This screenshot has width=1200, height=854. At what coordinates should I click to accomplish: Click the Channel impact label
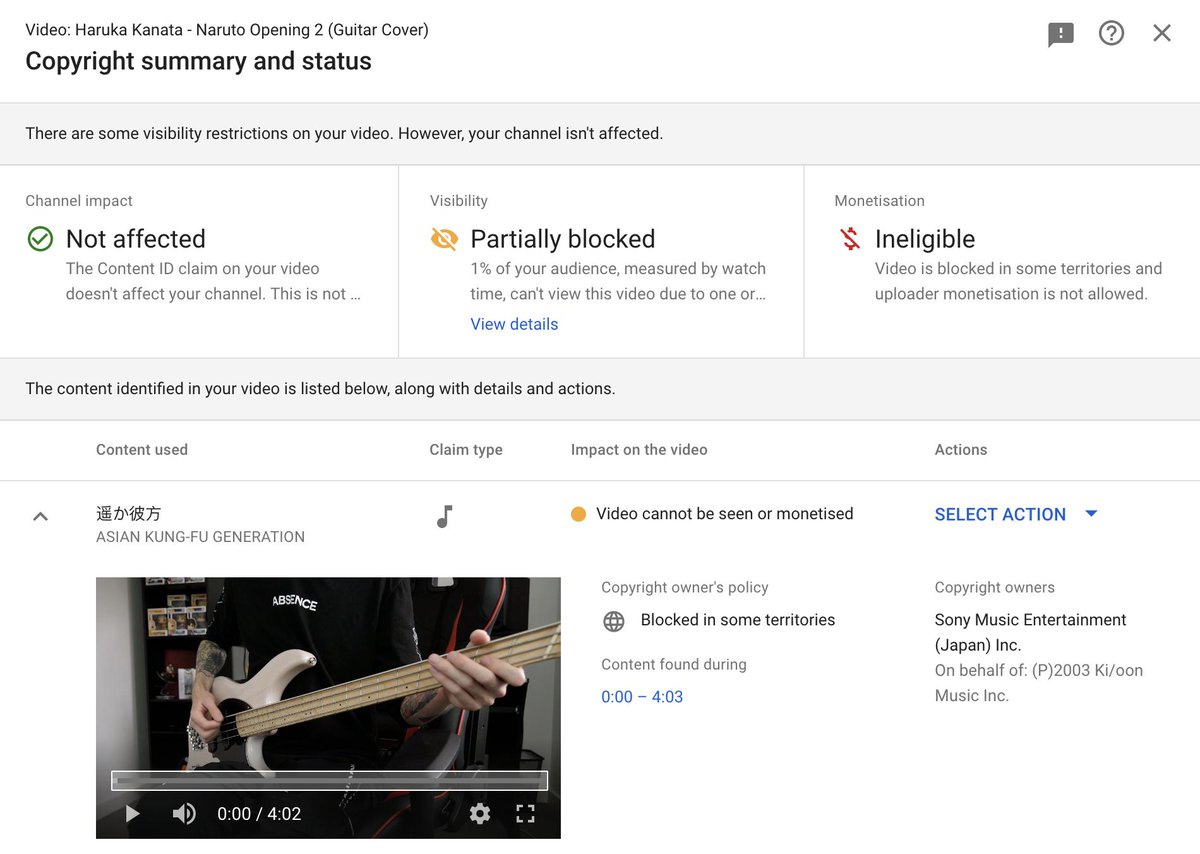[x=79, y=201]
